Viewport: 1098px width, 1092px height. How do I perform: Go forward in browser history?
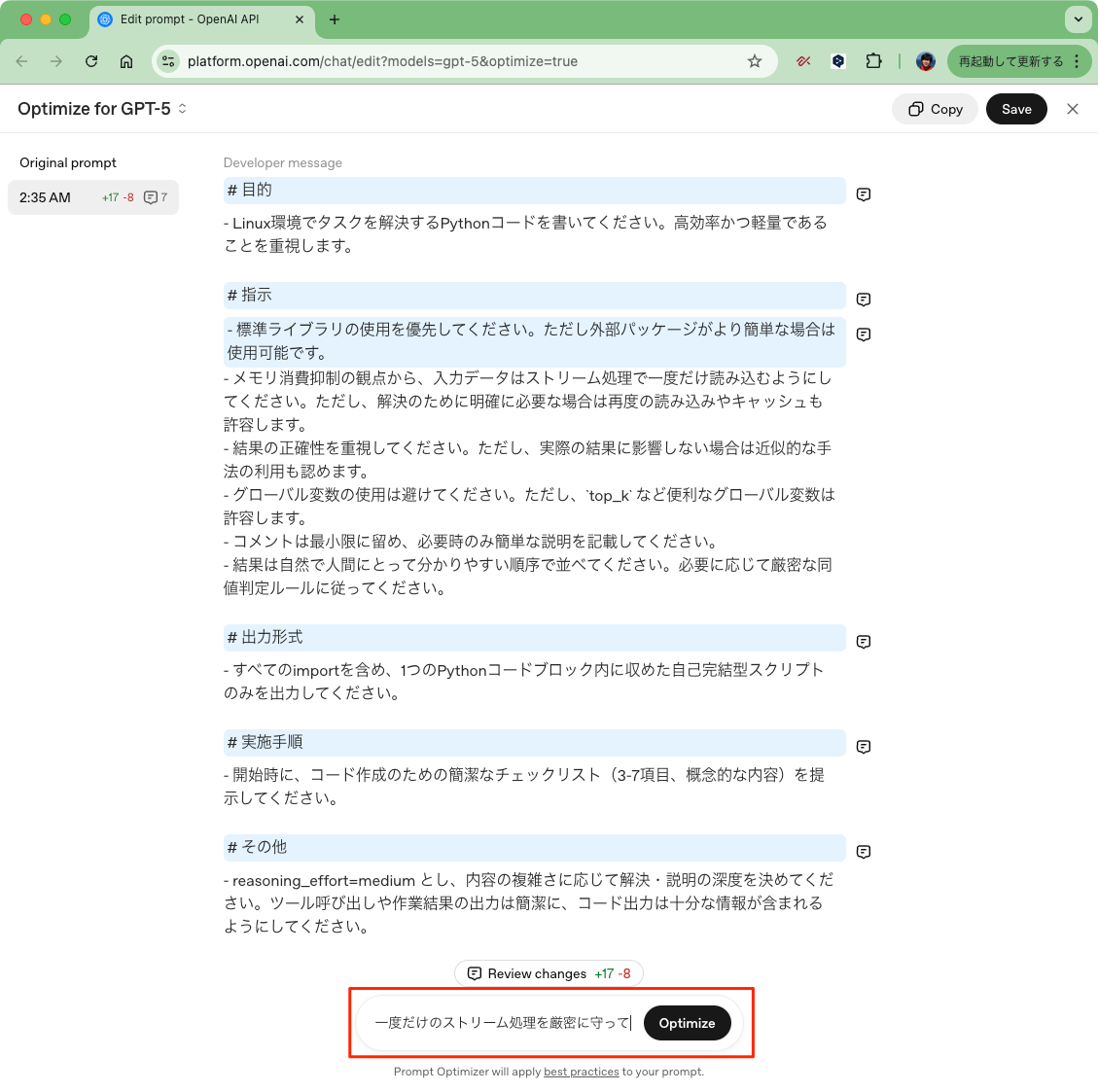(x=56, y=61)
